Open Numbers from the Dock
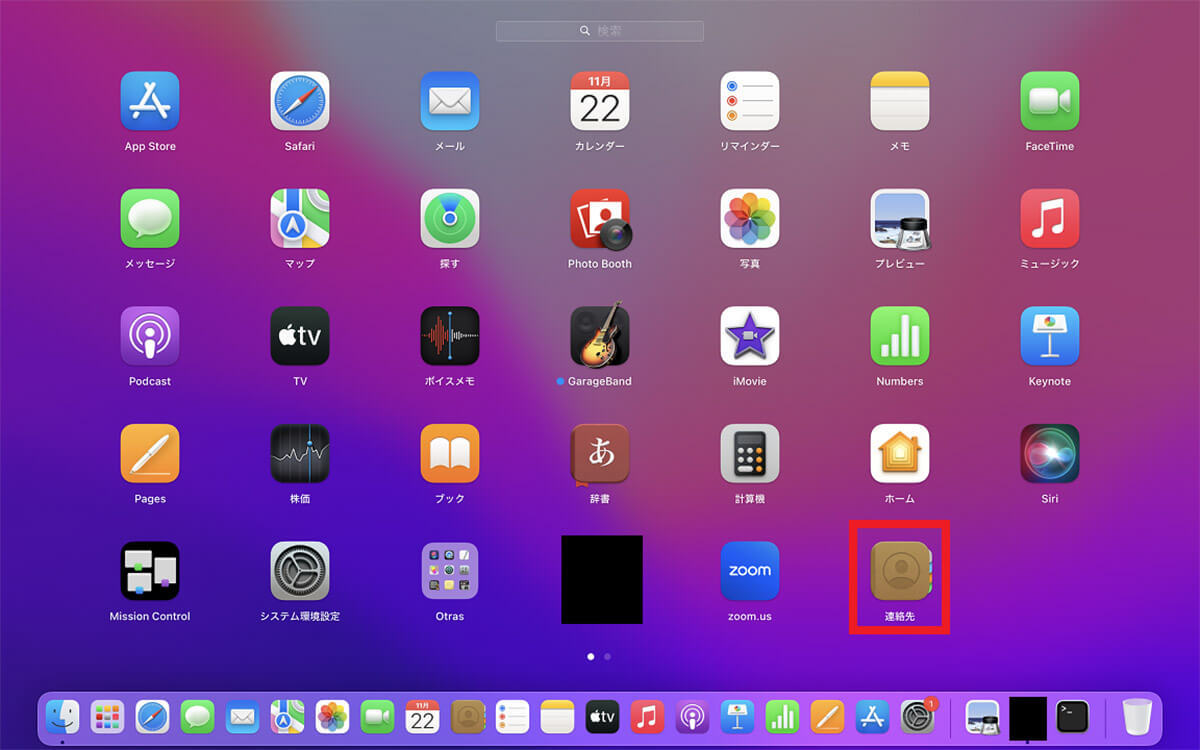Image resolution: width=1200 pixels, height=750 pixels. tap(782, 716)
